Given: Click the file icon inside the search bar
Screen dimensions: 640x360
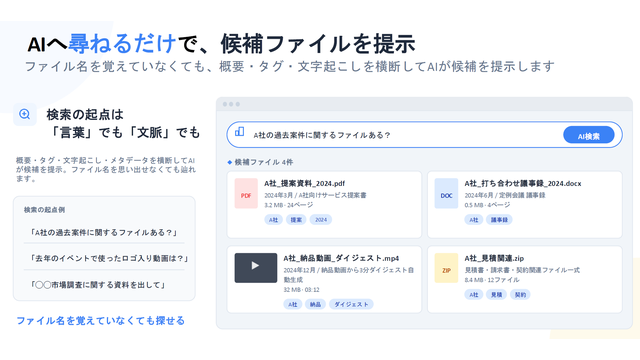Looking at the screenshot, I should pos(240,131).
